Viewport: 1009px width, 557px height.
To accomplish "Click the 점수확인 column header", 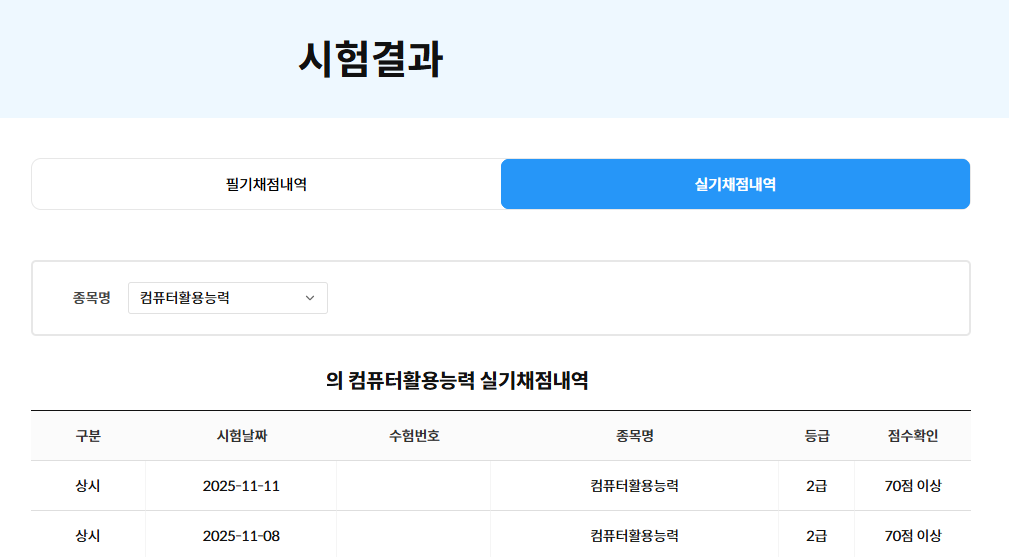I will 912,436.
